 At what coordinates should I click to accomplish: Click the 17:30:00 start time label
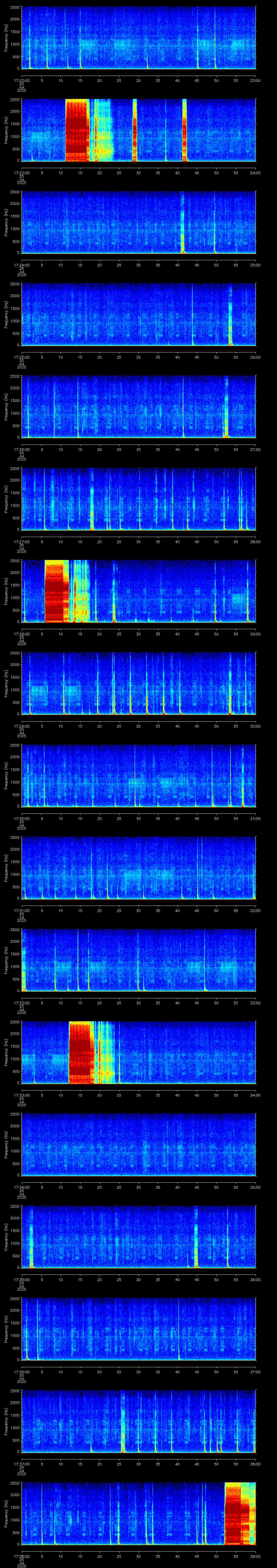[x=21, y=818]
